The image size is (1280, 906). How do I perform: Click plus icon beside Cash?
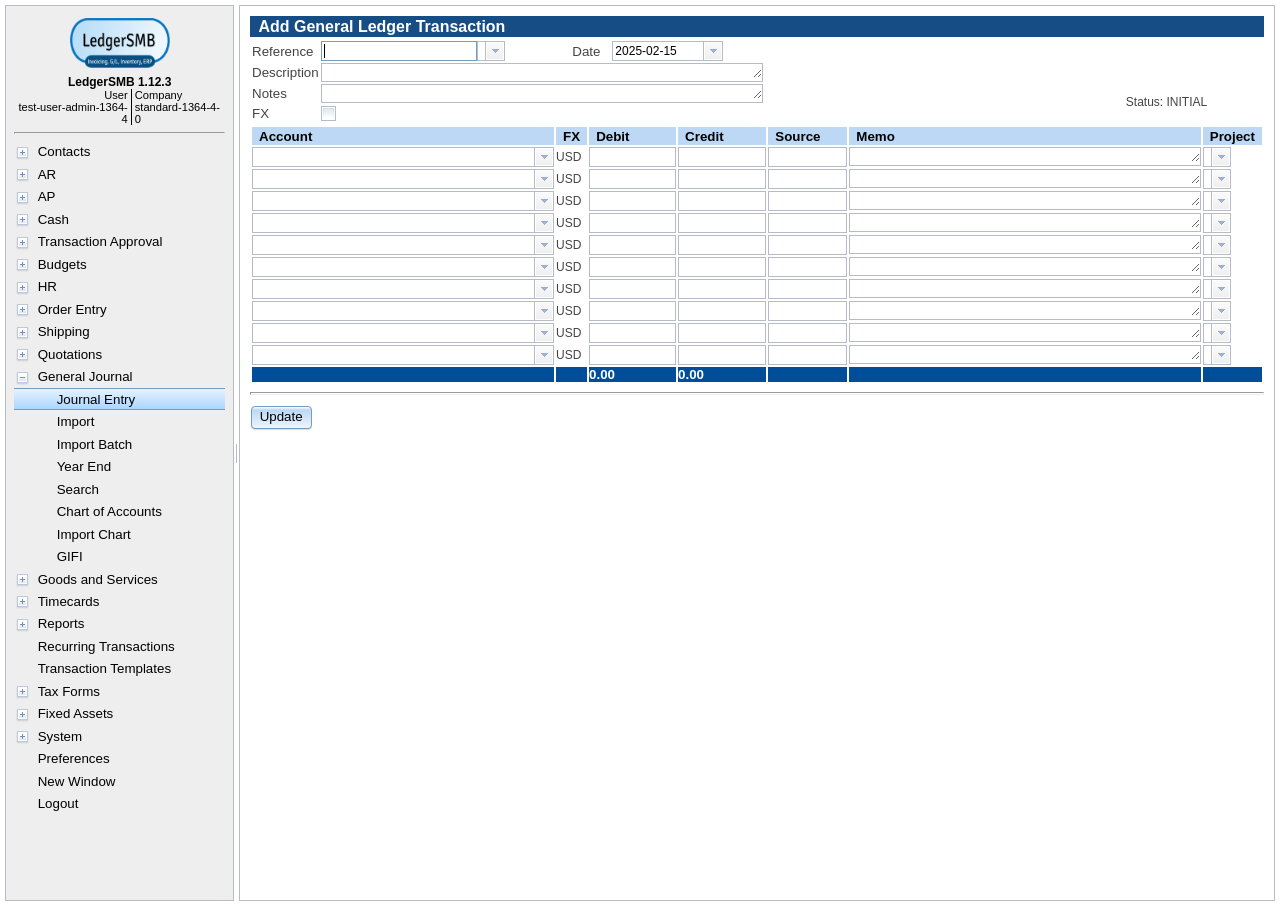[x=22, y=220]
